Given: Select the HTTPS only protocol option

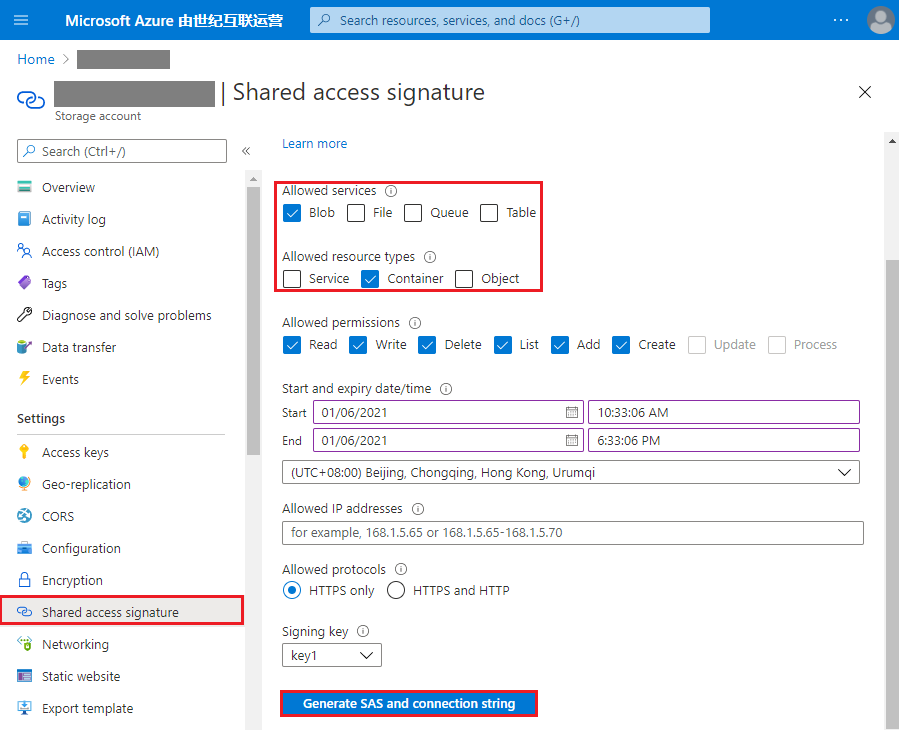Looking at the screenshot, I should (292, 590).
